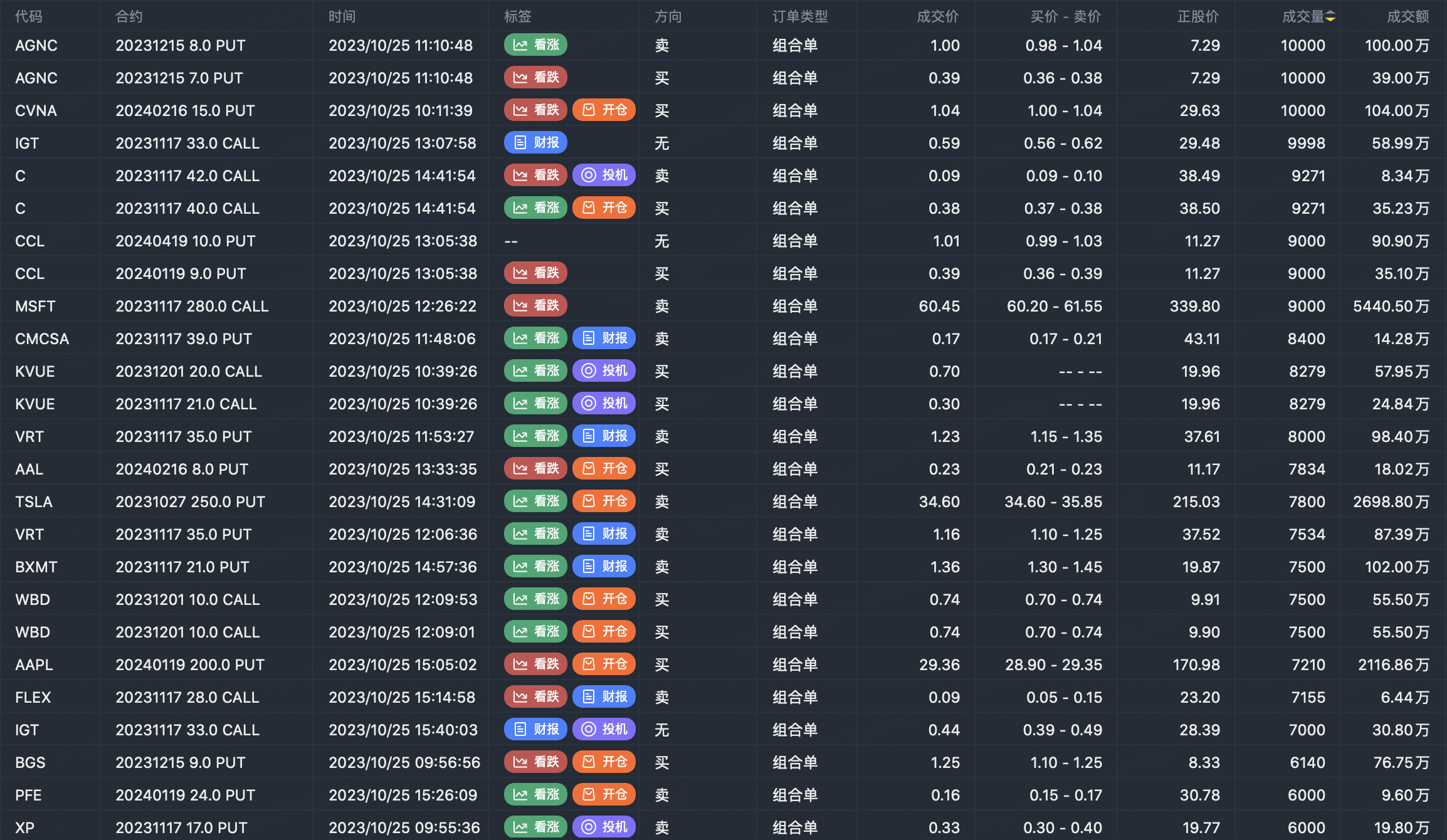Select contract 20231117 280.0 CALL
The width and height of the screenshot is (1447, 840).
(192, 306)
